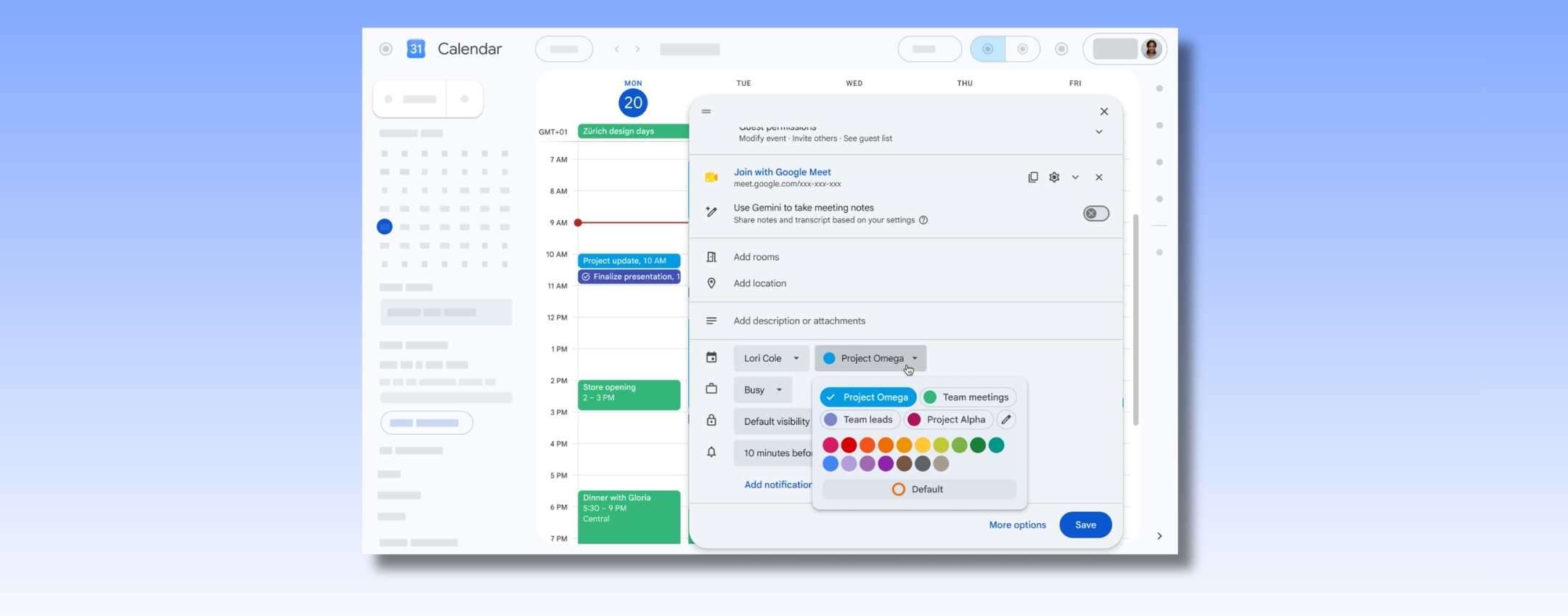Click the More options button
The height and width of the screenshot is (616, 1568).
pos(1017,525)
